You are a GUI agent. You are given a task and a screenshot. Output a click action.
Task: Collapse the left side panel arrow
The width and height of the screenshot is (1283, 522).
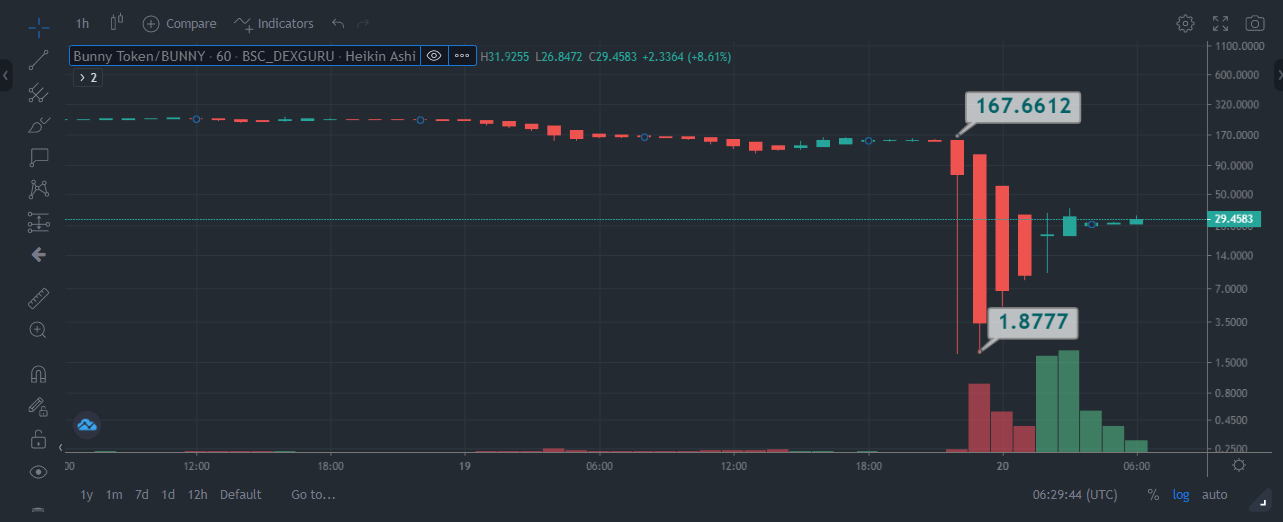pos(6,75)
